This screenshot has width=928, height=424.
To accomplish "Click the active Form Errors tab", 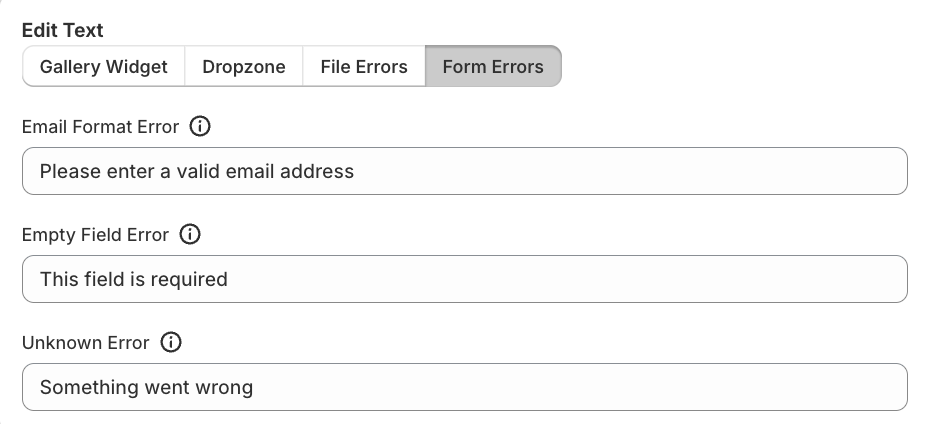I will click(x=493, y=67).
